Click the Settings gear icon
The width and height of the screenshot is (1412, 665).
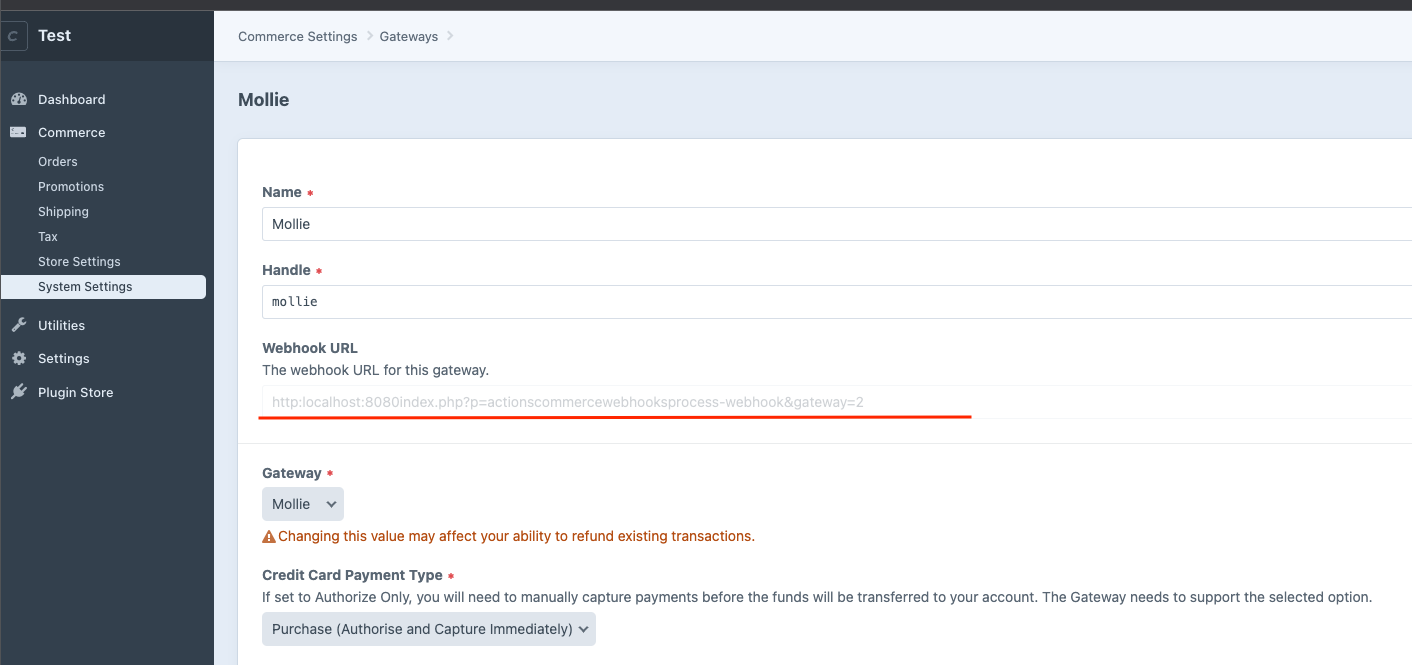tap(18, 358)
